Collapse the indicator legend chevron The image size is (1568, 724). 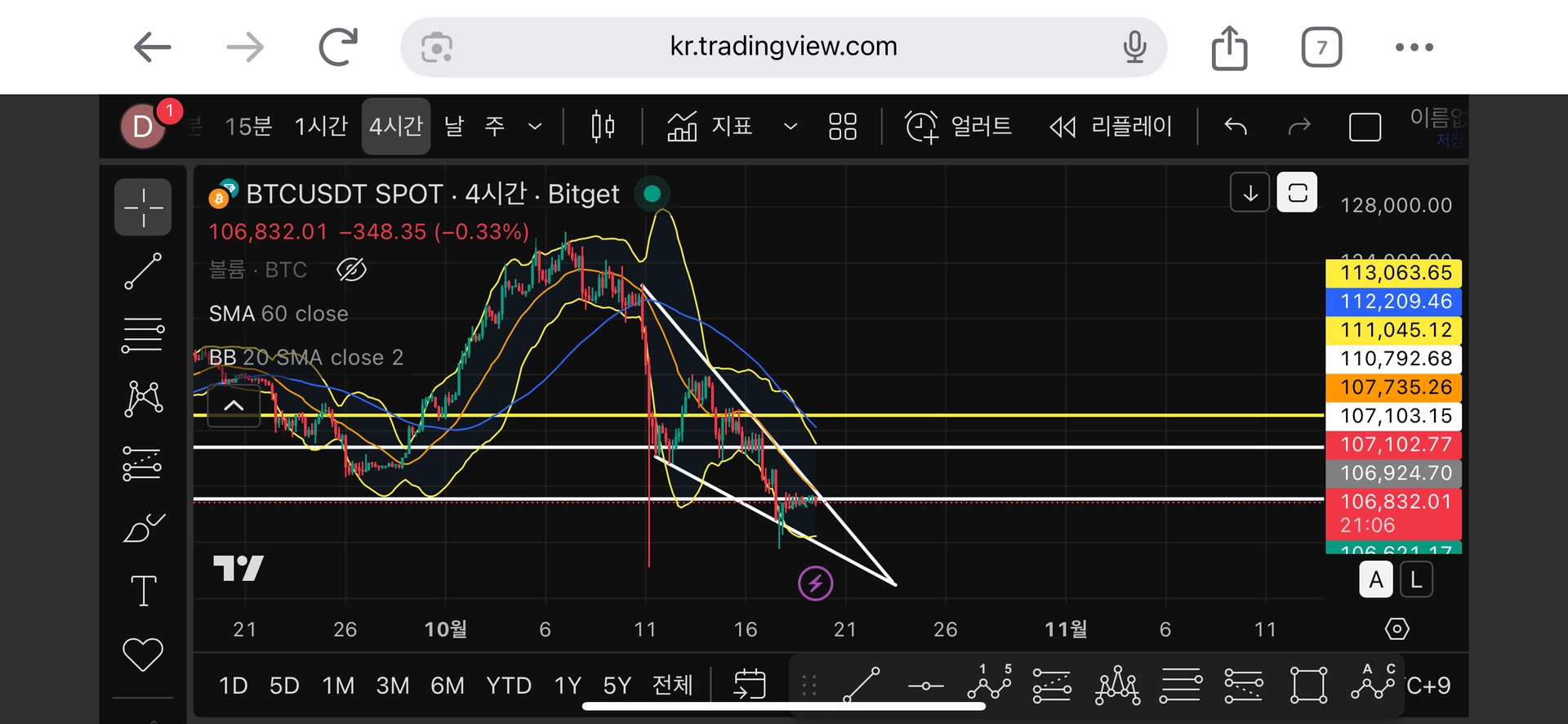(234, 406)
